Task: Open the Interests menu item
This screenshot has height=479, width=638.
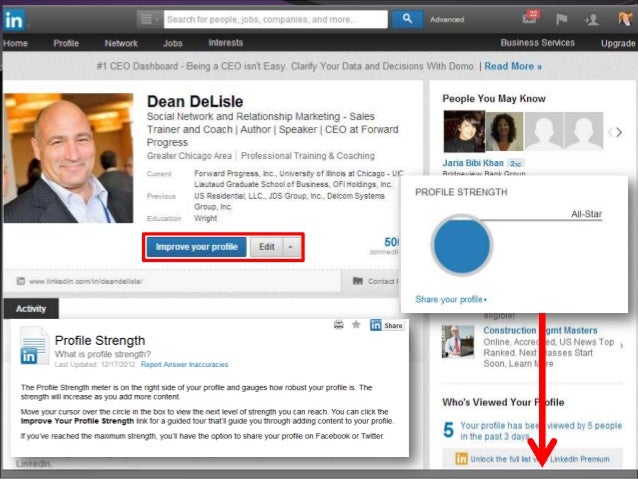Action: click(x=225, y=43)
